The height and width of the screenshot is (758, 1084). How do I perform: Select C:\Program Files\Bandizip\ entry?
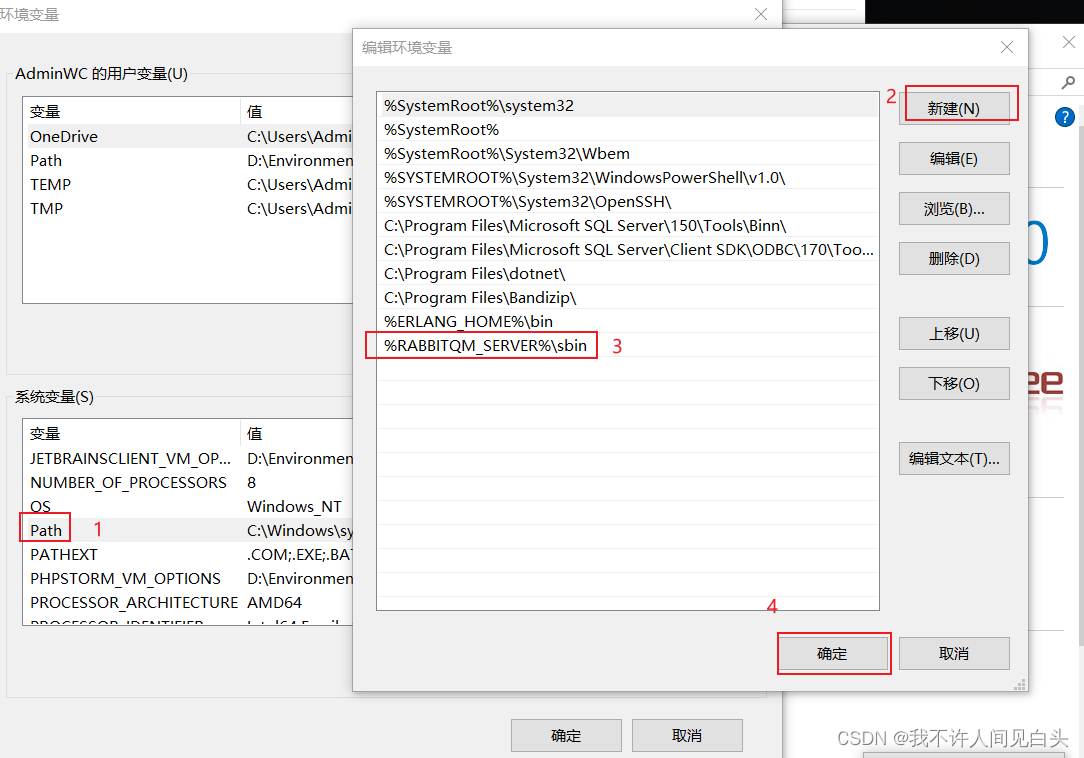click(x=628, y=297)
